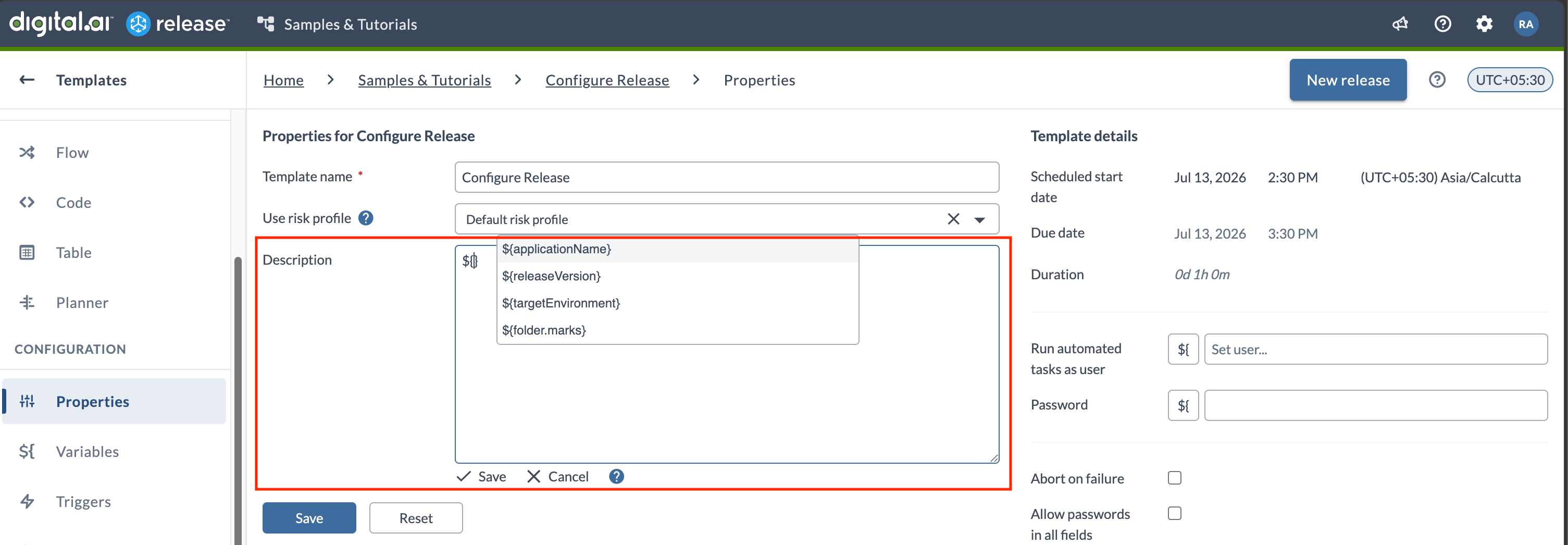
Task: Click the Code brackets icon
Action: [27, 202]
